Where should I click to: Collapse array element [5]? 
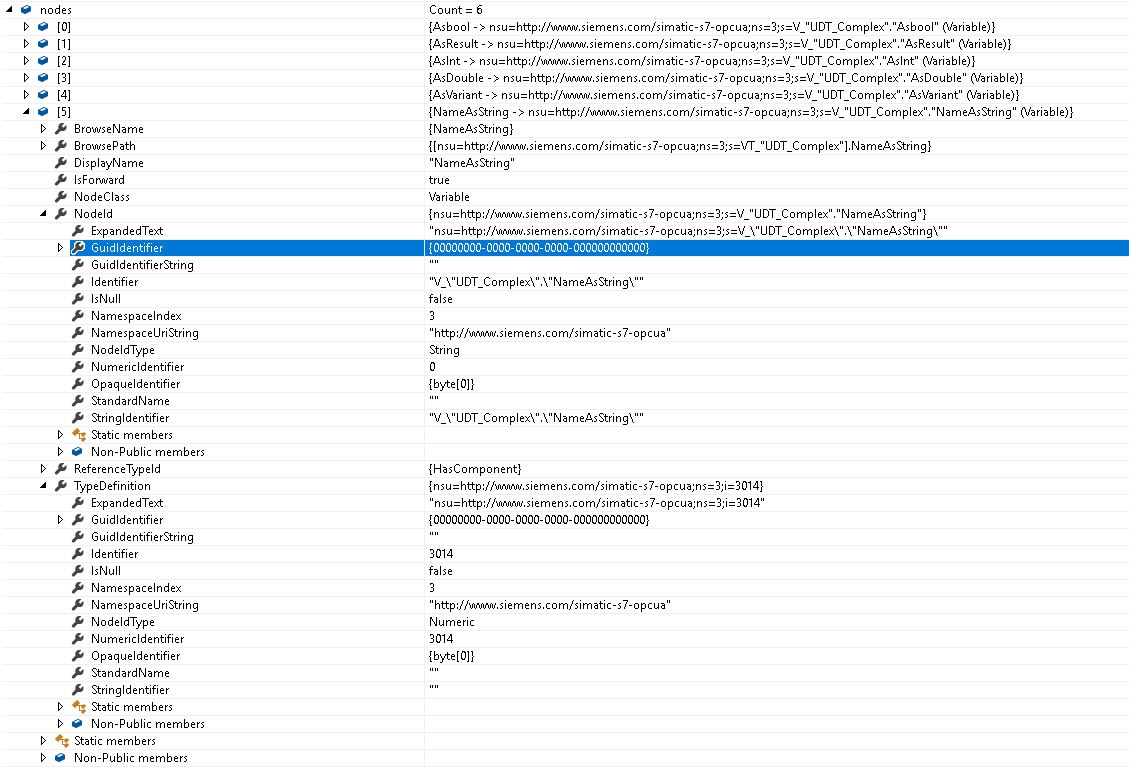click(x=27, y=112)
